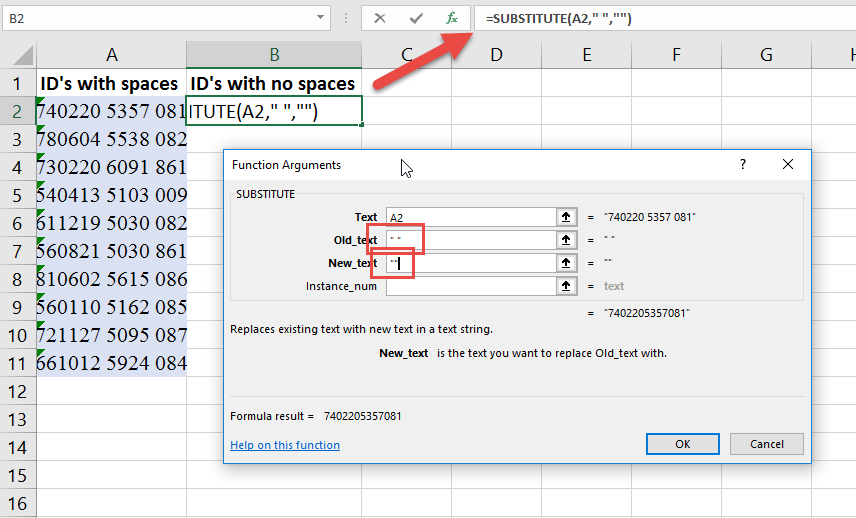Click cell A7 with 560821 5030 861
856x518 pixels.
click(x=111, y=251)
